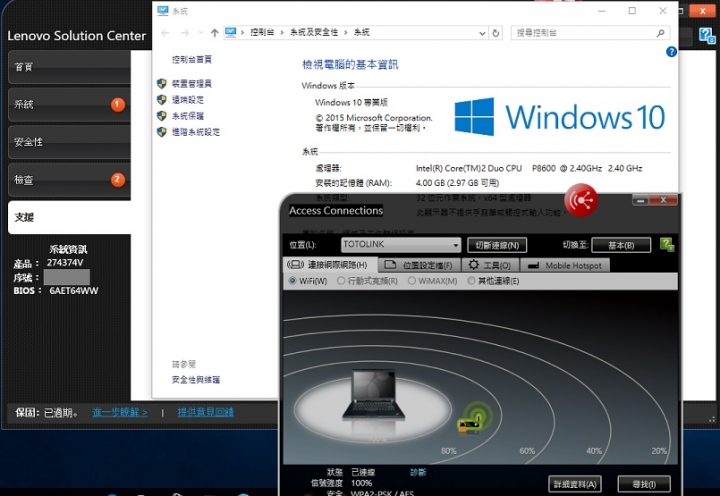Image resolution: width=720 pixels, height=496 pixels.
Task: Click 詳細資料(A) button
Action: tap(575, 484)
